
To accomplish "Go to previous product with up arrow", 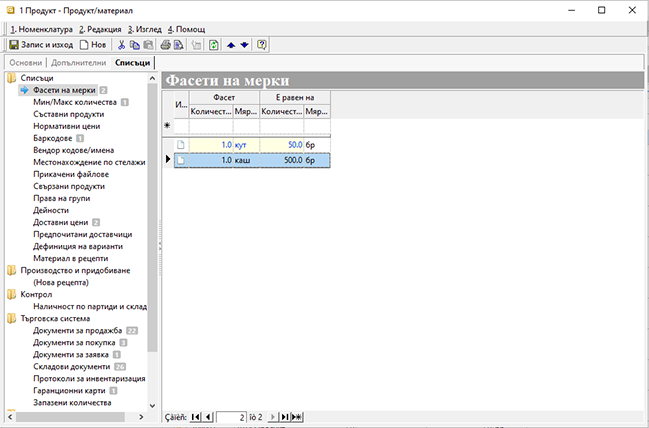I will tap(231, 45).
